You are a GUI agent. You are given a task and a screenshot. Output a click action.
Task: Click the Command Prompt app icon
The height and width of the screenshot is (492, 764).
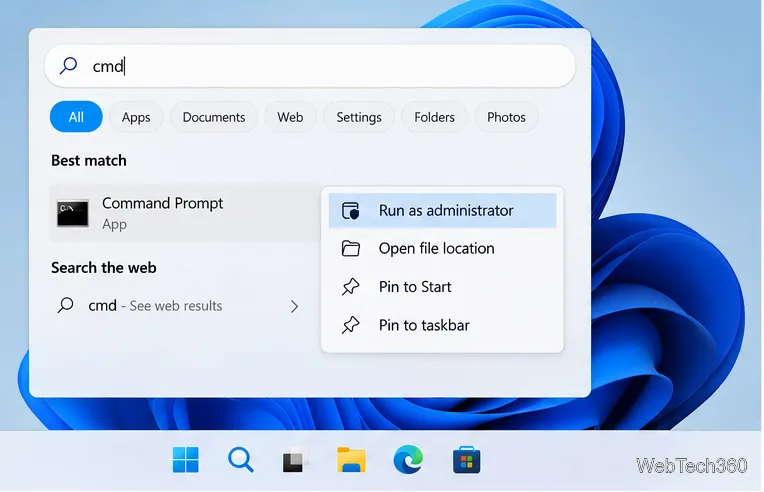[x=73, y=213]
